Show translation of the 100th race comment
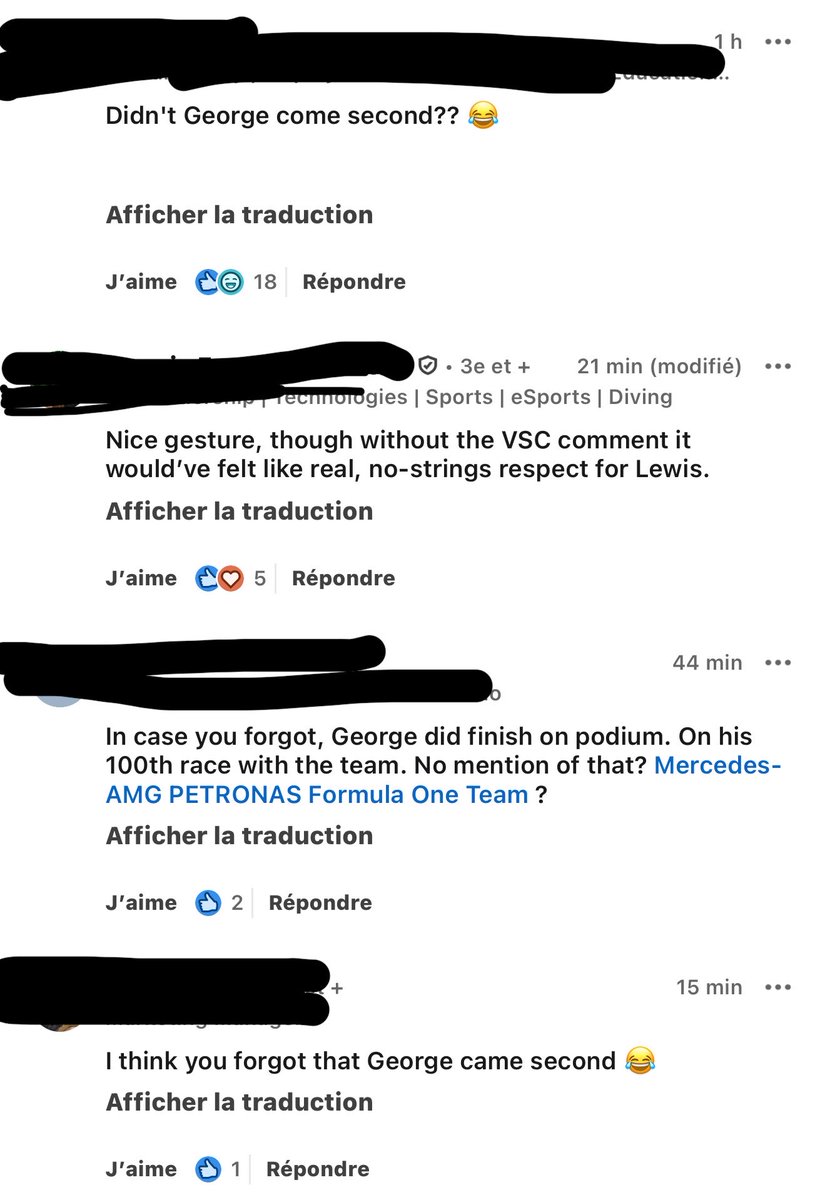 coord(239,836)
